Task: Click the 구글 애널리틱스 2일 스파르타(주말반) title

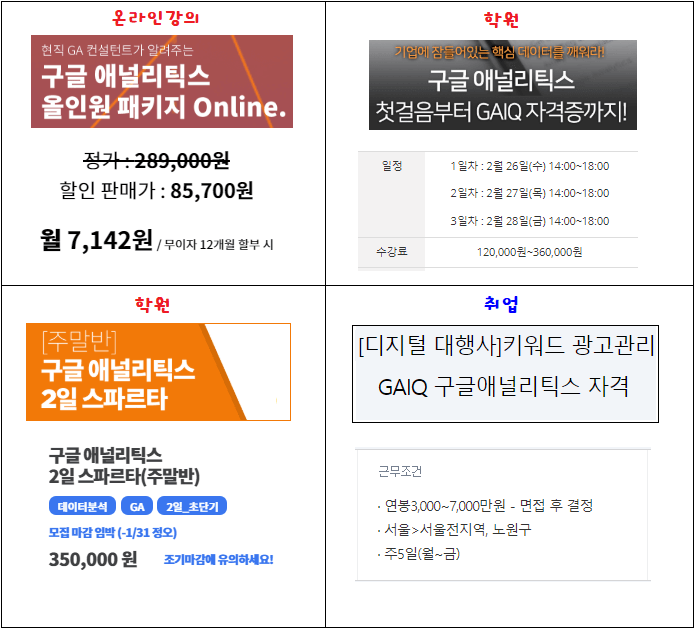Action: [125, 466]
